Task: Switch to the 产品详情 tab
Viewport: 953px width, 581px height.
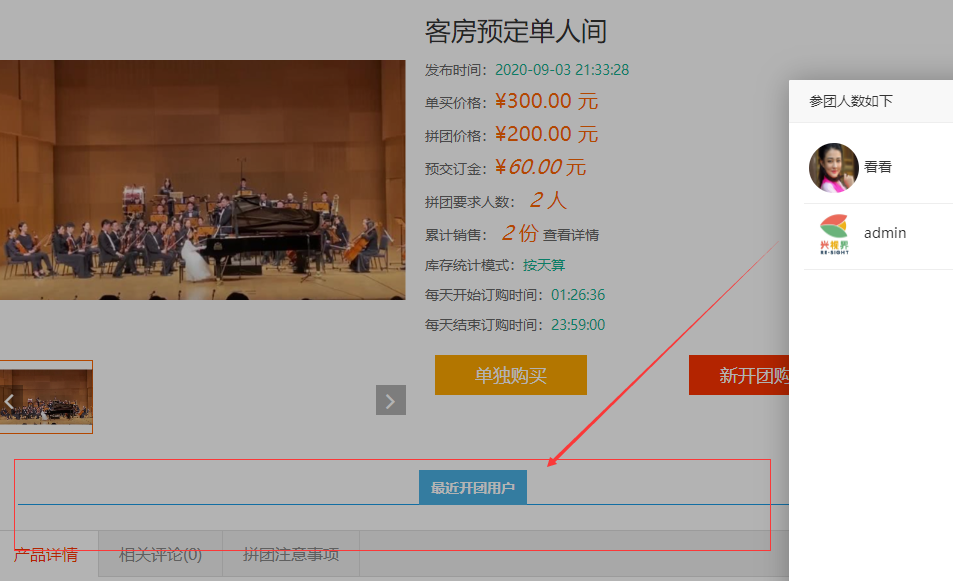Action: (46, 554)
